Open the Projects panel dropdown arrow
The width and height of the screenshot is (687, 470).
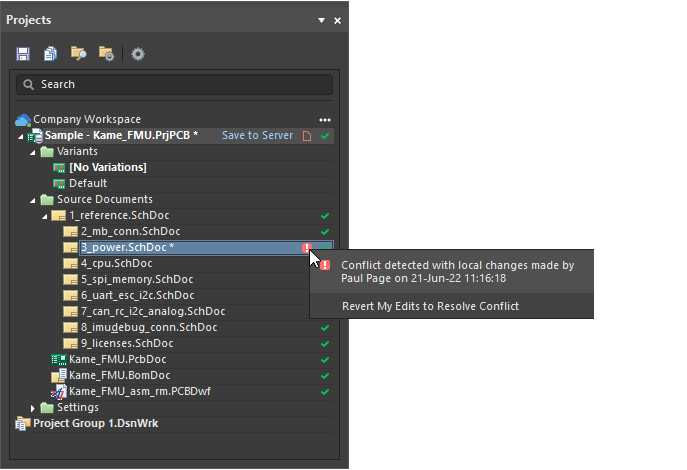coord(321,20)
